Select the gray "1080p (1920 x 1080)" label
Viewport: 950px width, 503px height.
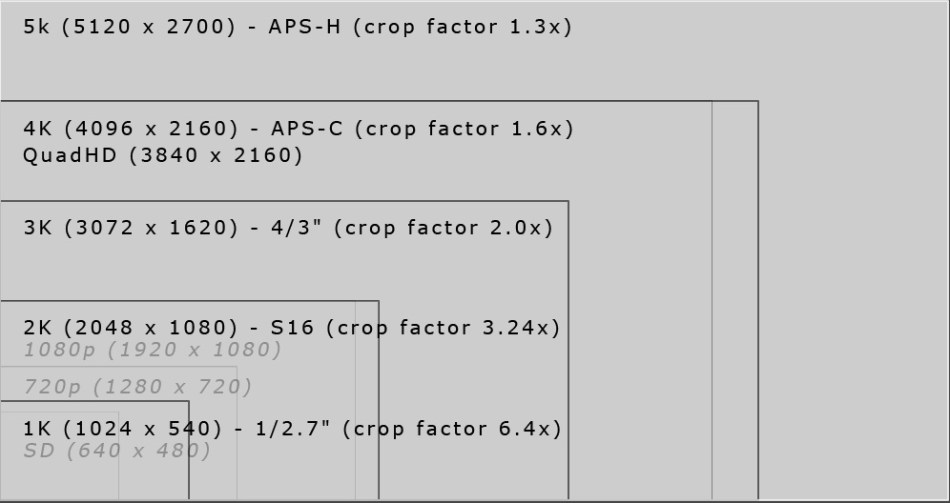point(152,350)
